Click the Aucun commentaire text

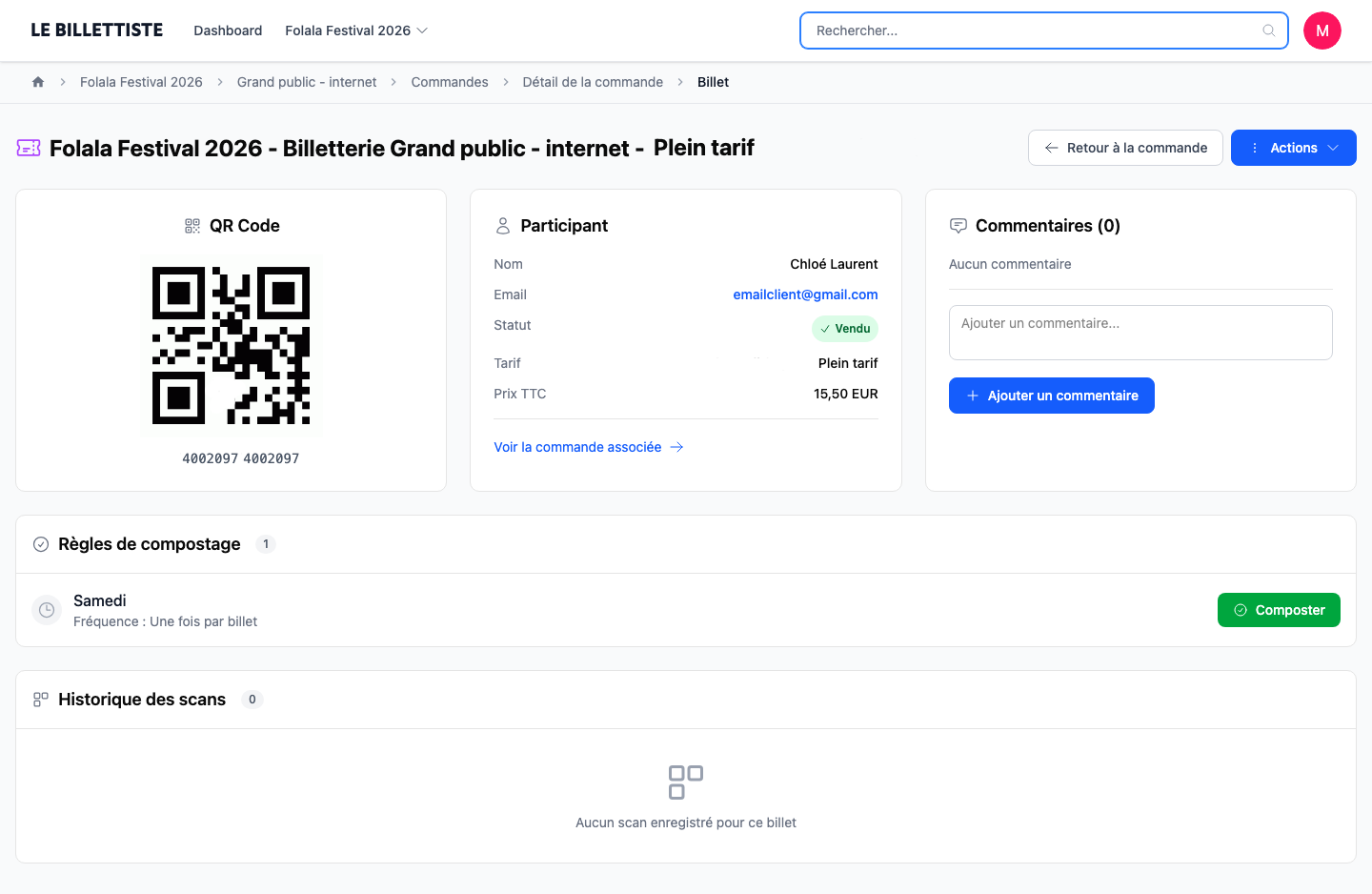[x=1010, y=264]
